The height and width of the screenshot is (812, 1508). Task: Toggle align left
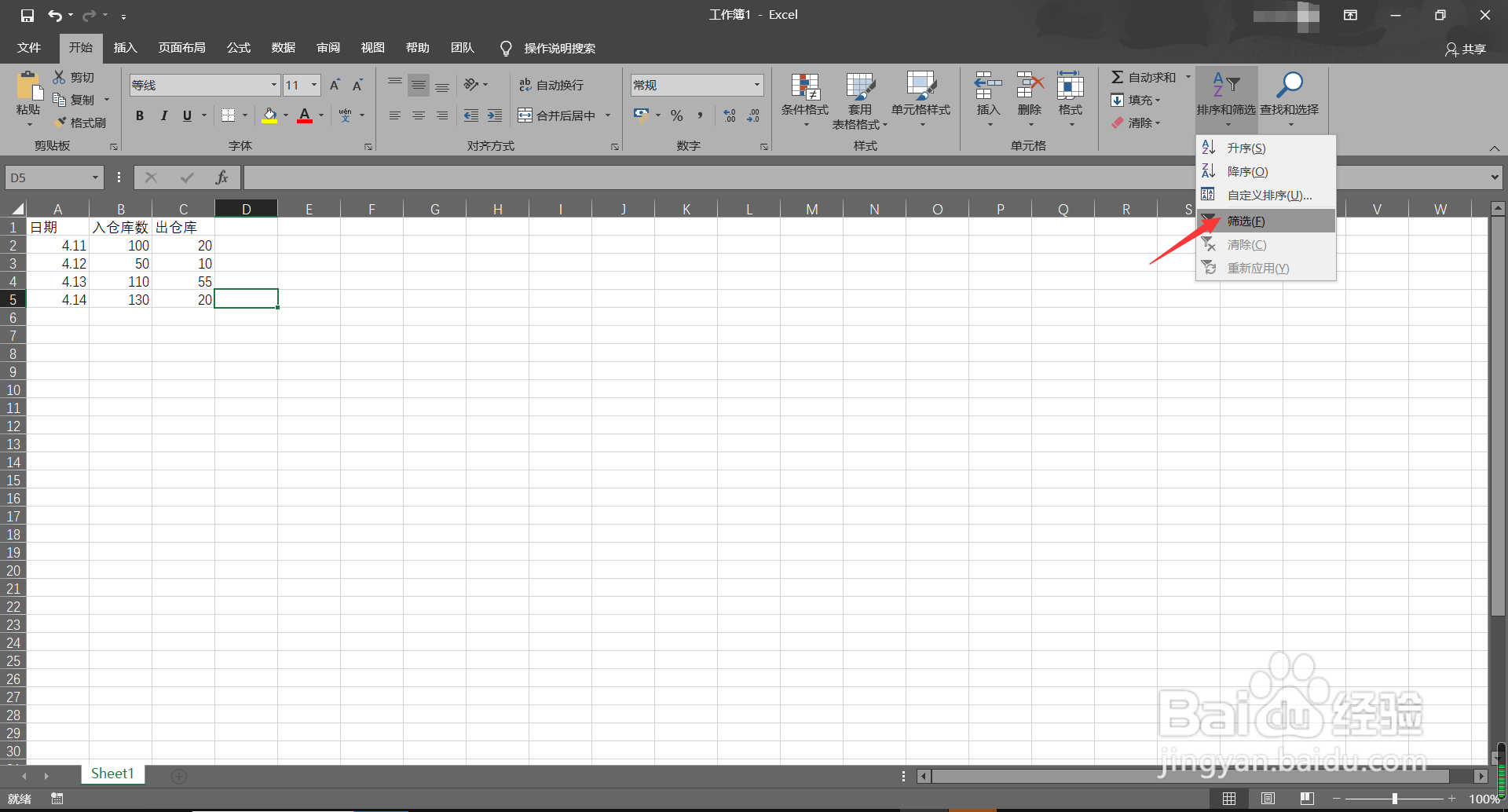point(395,115)
